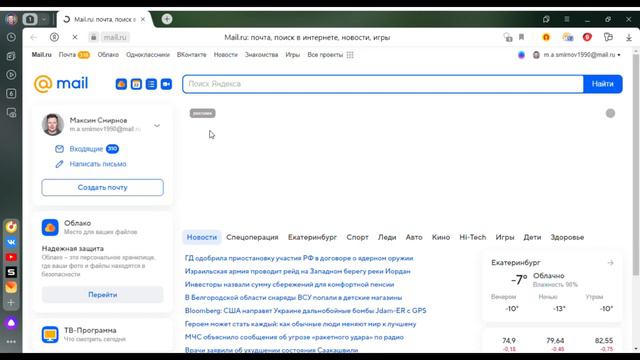Select the Спецоперация news tab
The height and width of the screenshot is (360, 640).
252,237
